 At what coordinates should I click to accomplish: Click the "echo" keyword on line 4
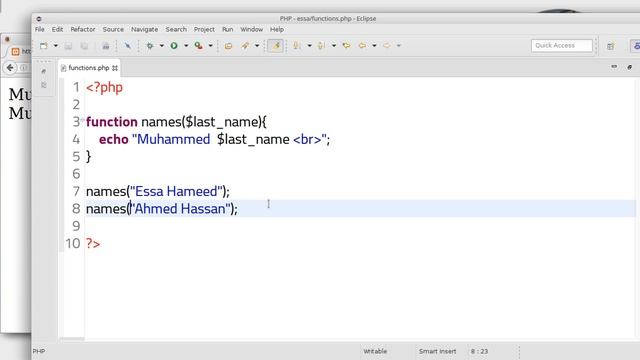(x=113, y=139)
